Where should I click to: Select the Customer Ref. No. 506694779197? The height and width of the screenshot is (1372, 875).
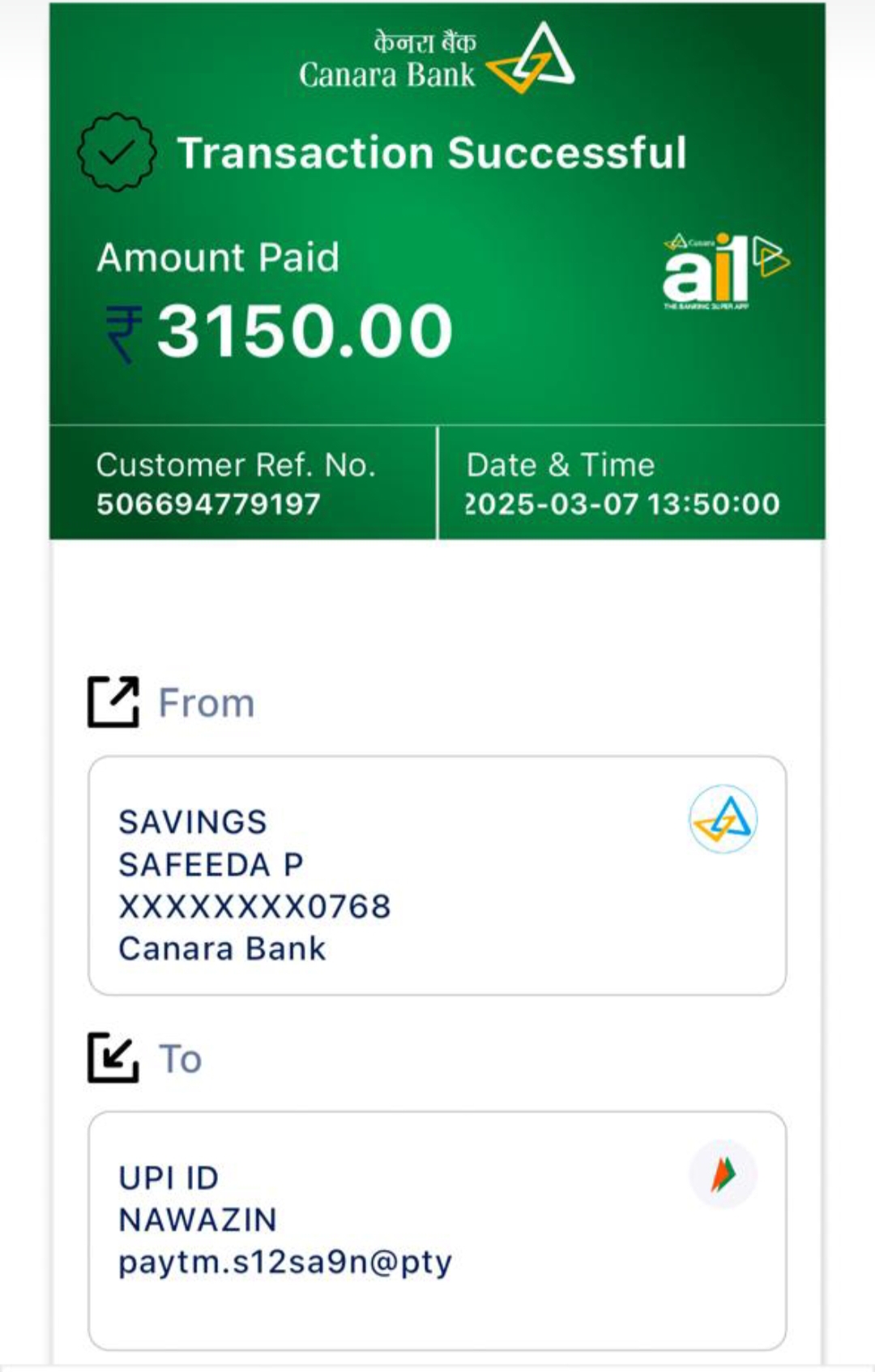tap(208, 504)
